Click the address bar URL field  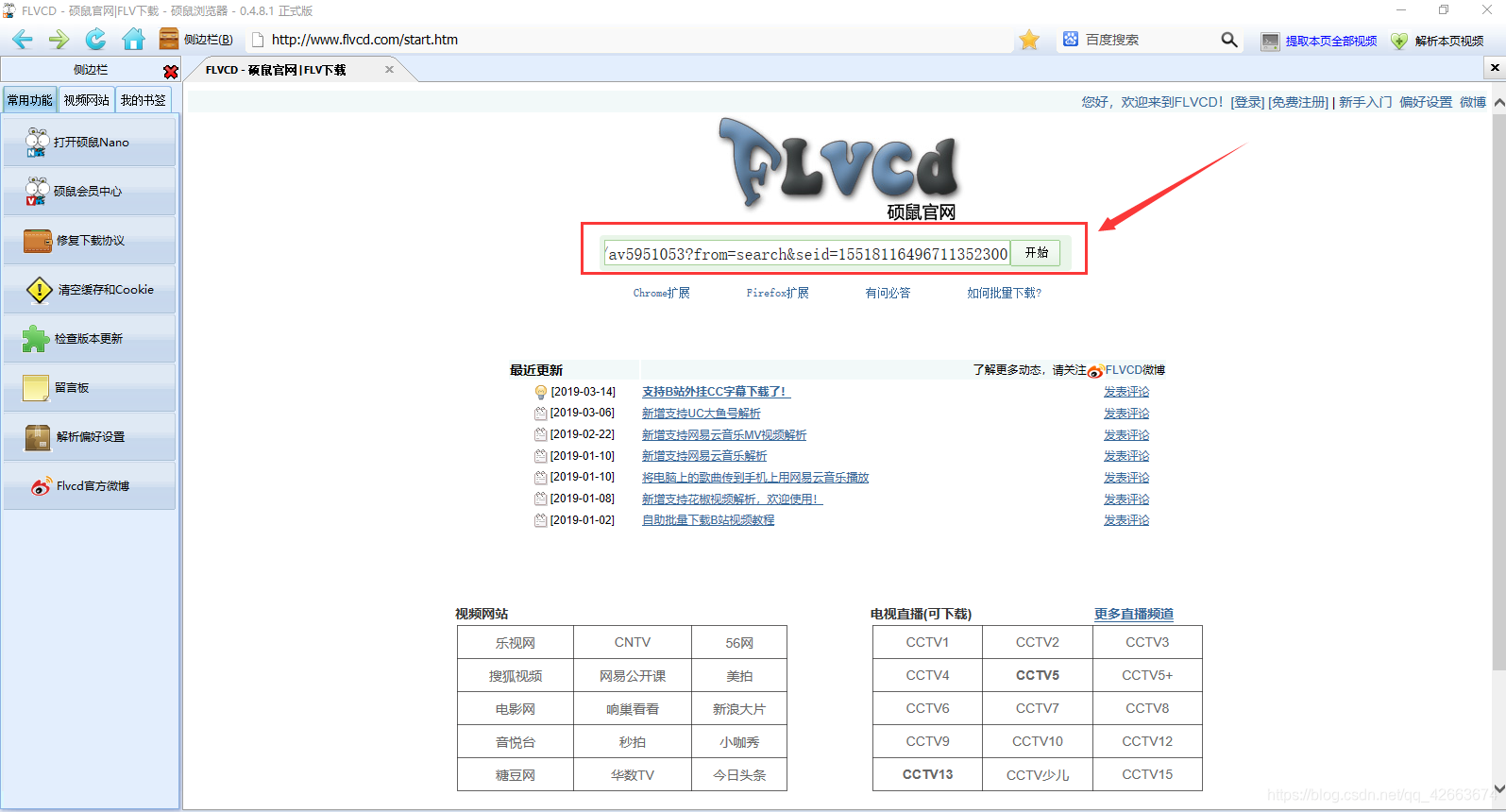tap(628, 40)
